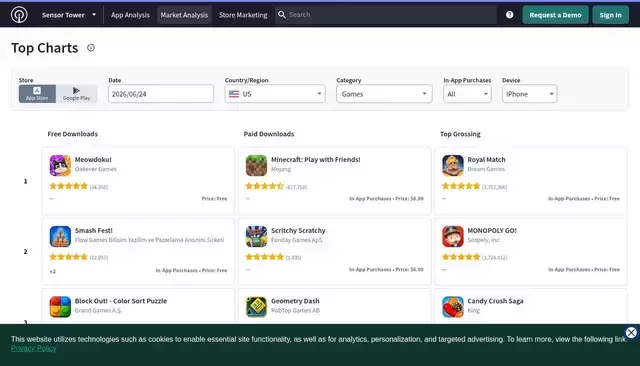Open the Privacy Policy link

pos(33,348)
